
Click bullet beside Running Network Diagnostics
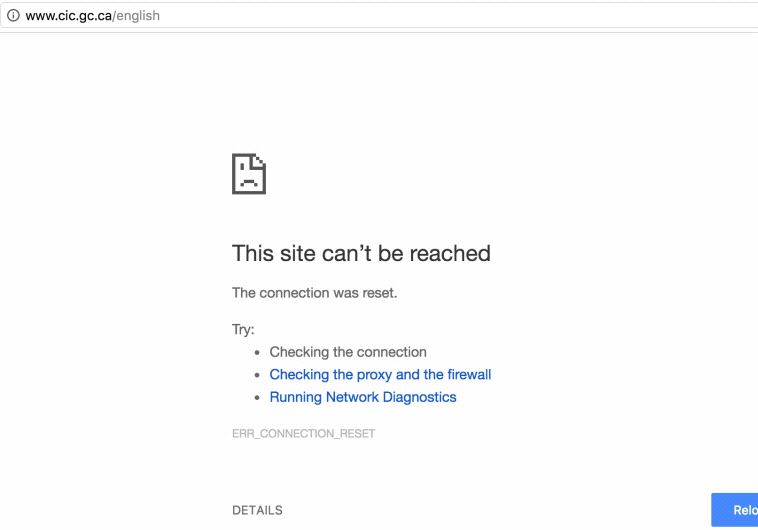click(x=258, y=398)
